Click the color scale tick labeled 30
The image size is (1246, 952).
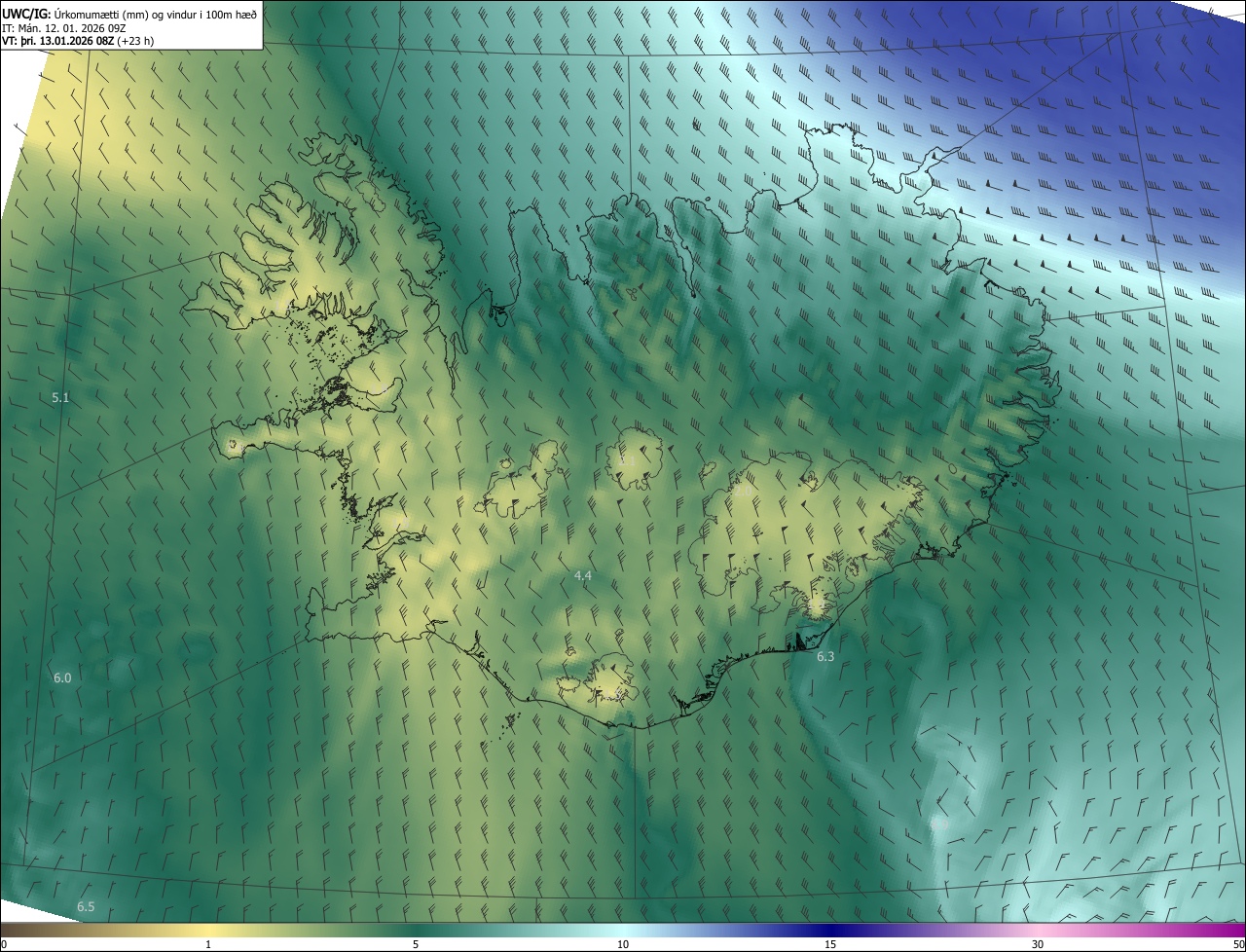click(x=1038, y=944)
